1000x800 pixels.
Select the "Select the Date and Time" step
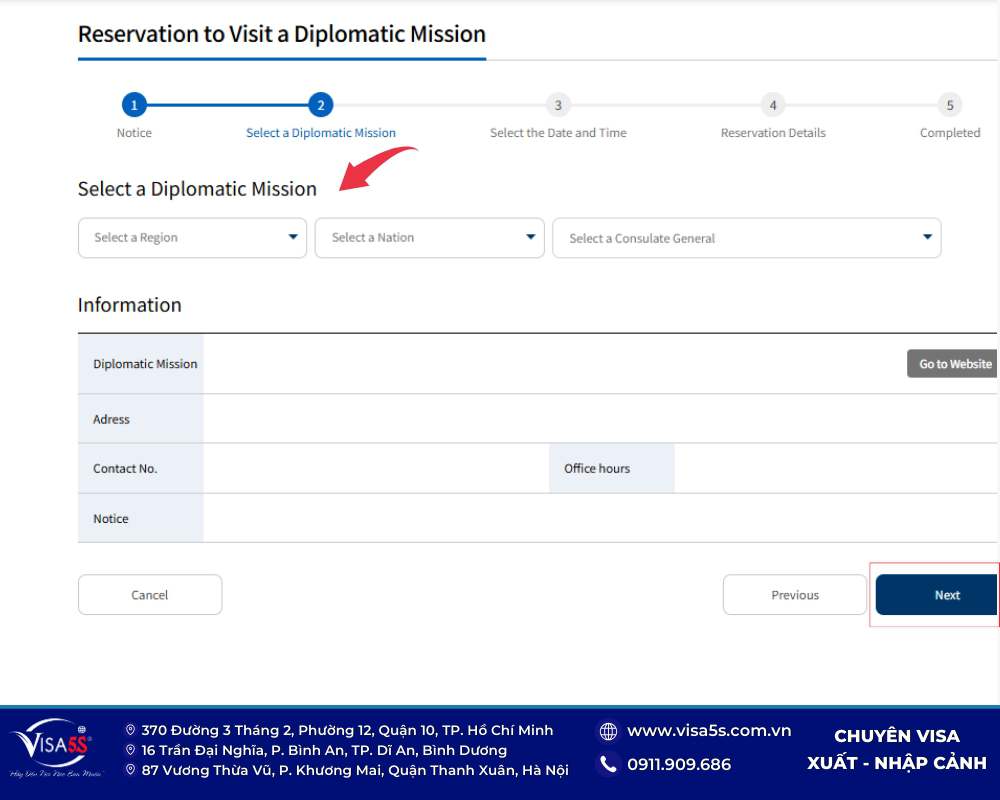click(x=558, y=132)
